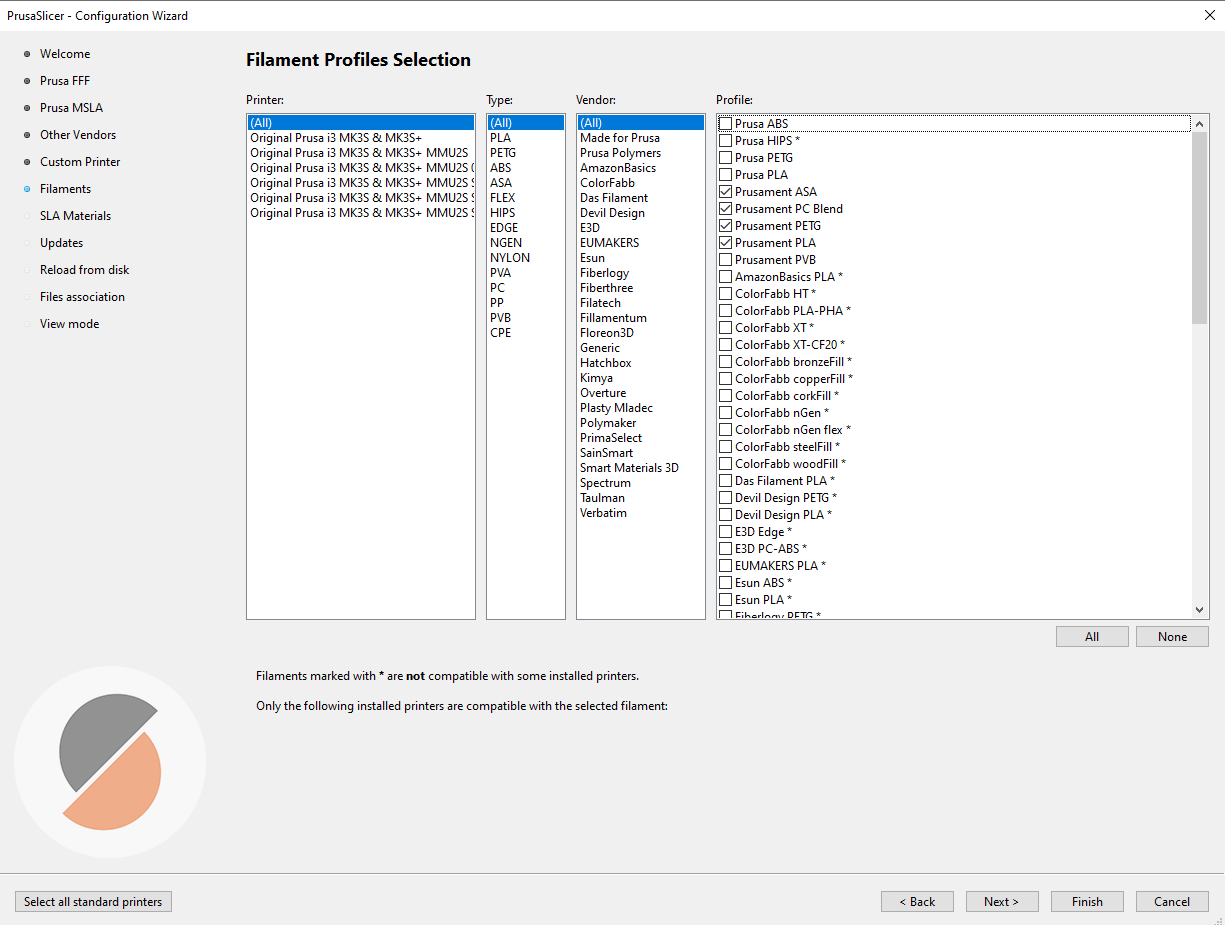Enable the Esun ABS profile
Image resolution: width=1225 pixels, height=925 pixels.
point(726,583)
